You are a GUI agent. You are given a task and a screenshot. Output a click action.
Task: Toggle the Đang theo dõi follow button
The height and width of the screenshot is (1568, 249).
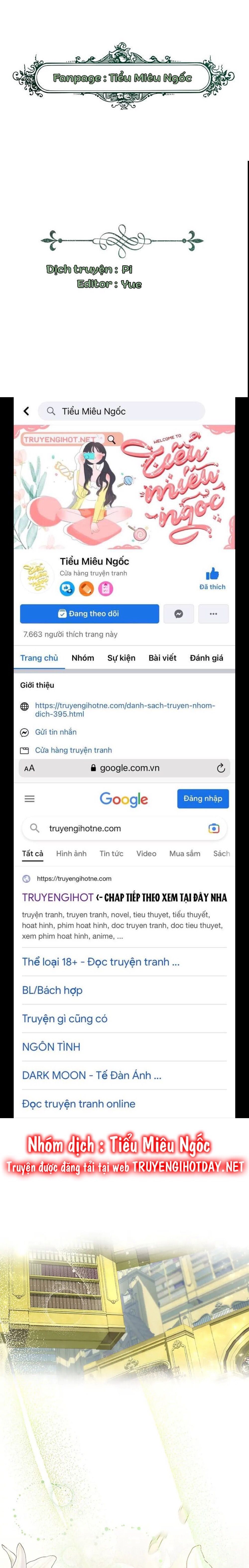click(89, 614)
